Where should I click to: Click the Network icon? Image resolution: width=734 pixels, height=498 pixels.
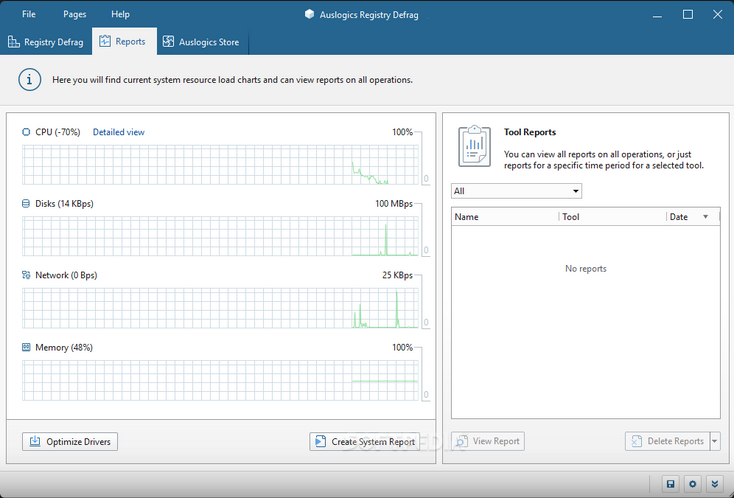pyautogui.click(x=26, y=275)
